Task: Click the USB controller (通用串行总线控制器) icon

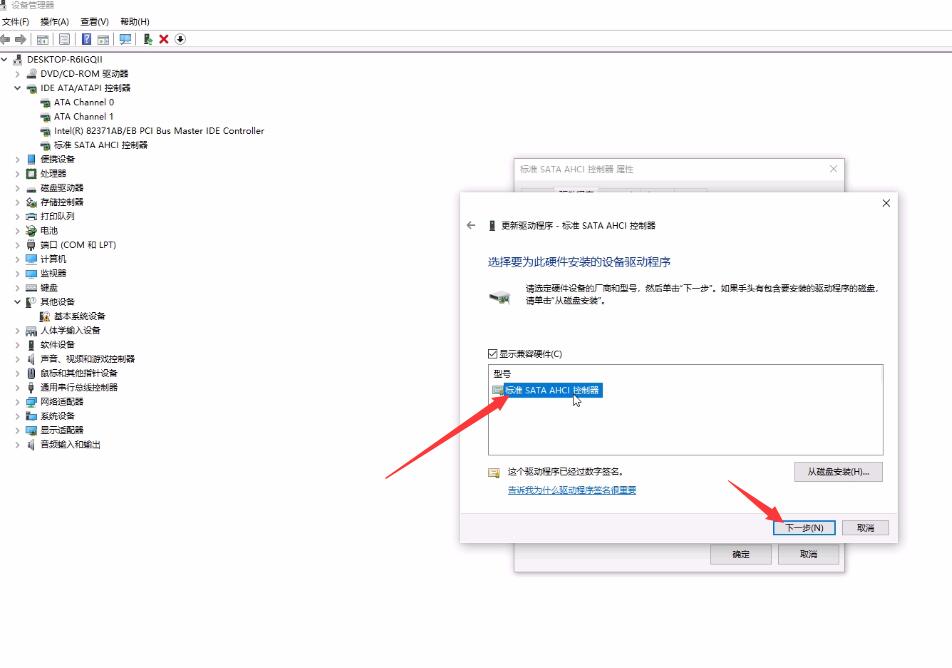Action: tap(32, 387)
